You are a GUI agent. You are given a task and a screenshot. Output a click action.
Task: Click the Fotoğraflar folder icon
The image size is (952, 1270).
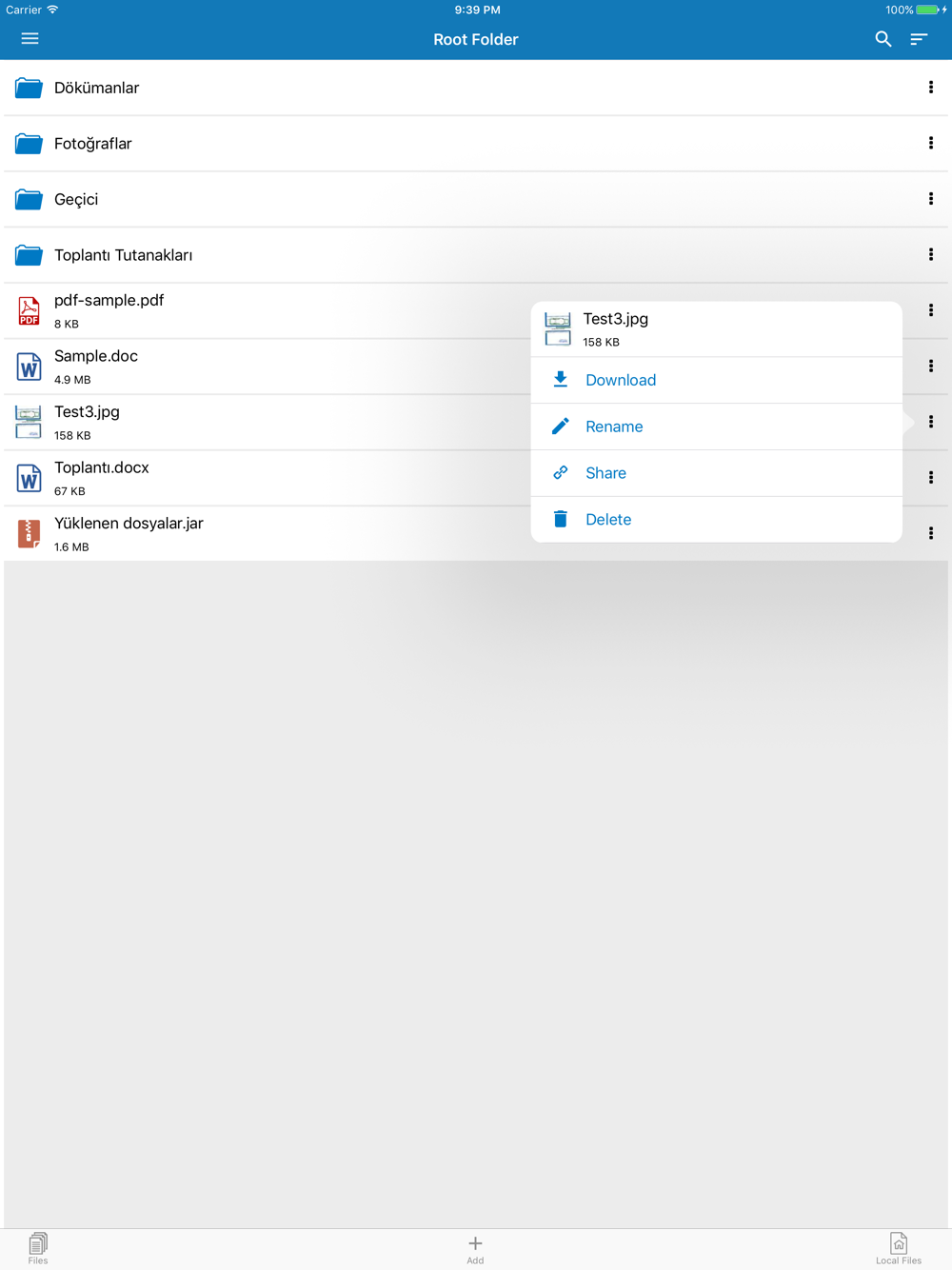coord(29,143)
